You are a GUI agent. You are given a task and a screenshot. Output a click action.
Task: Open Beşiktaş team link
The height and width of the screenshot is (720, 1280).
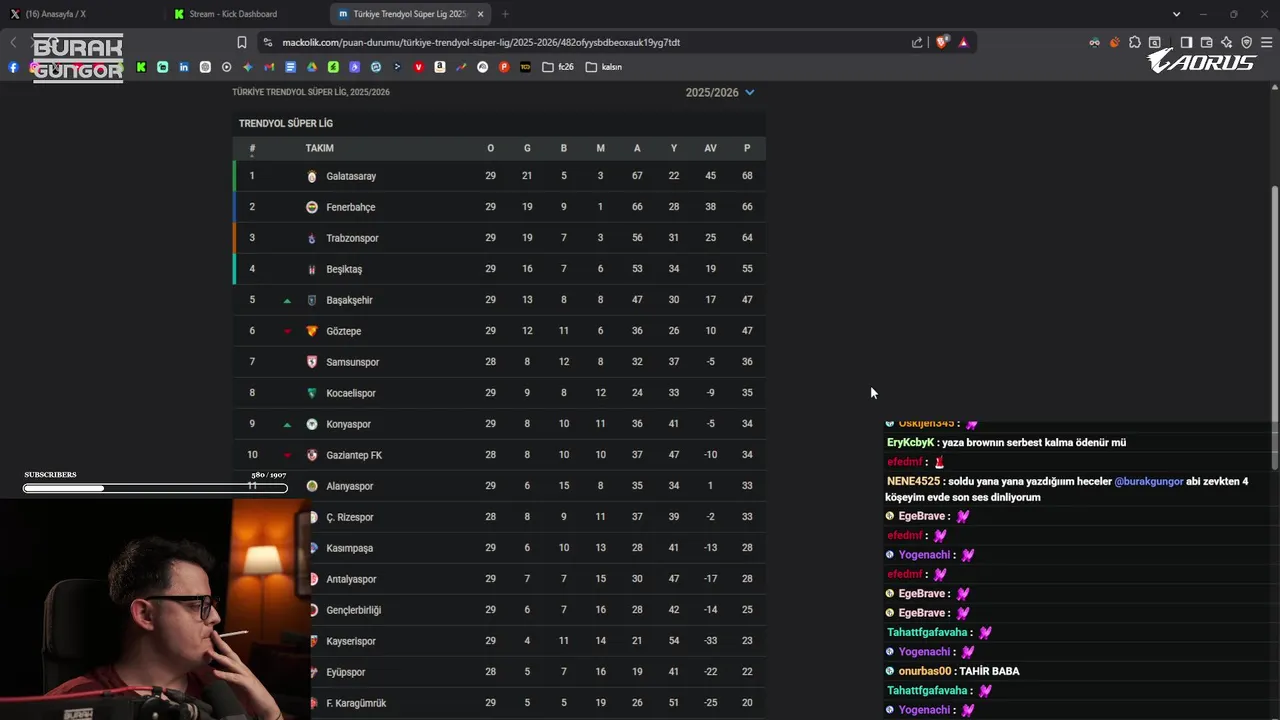tap(344, 269)
